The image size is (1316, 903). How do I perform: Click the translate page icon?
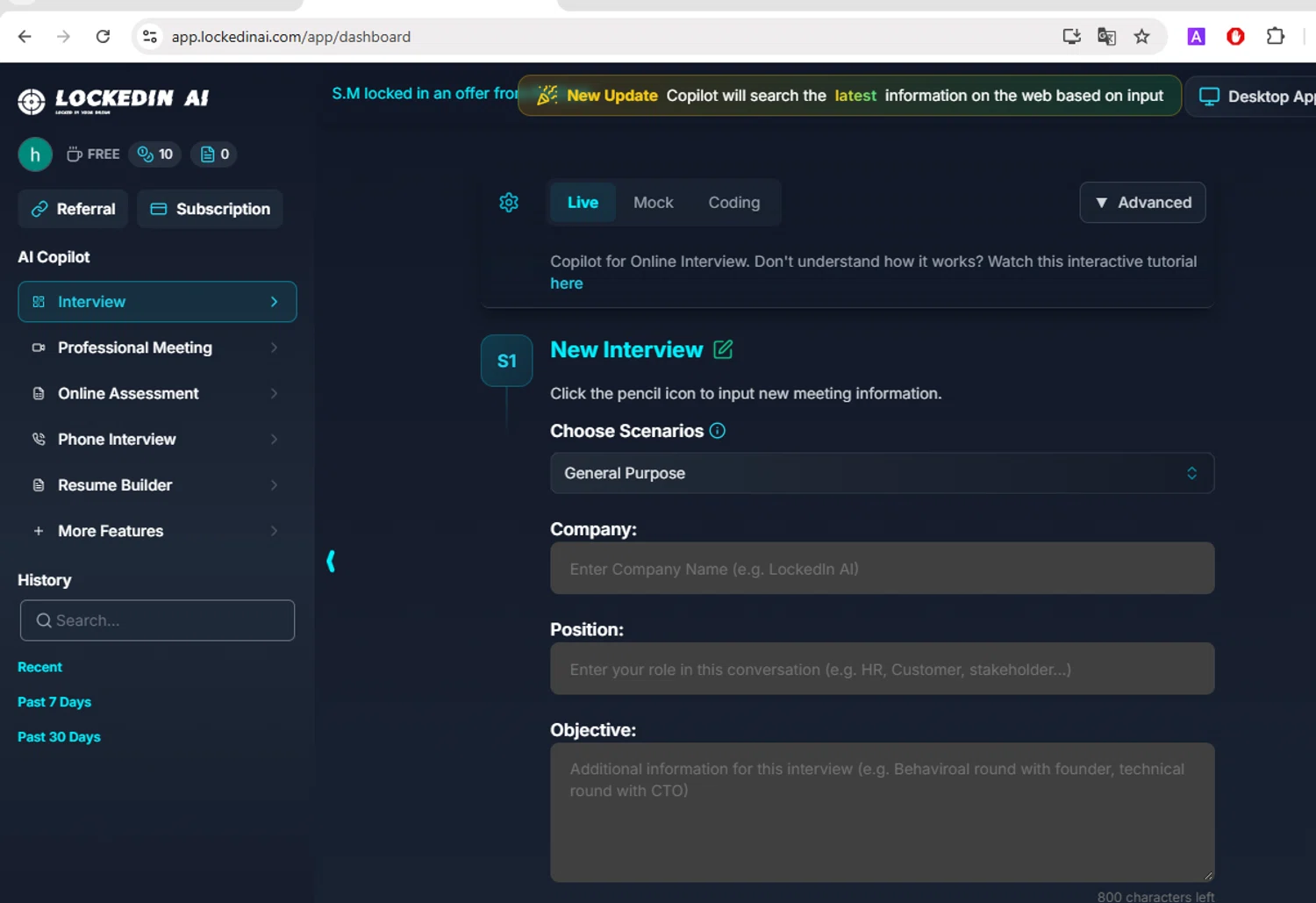[1106, 36]
